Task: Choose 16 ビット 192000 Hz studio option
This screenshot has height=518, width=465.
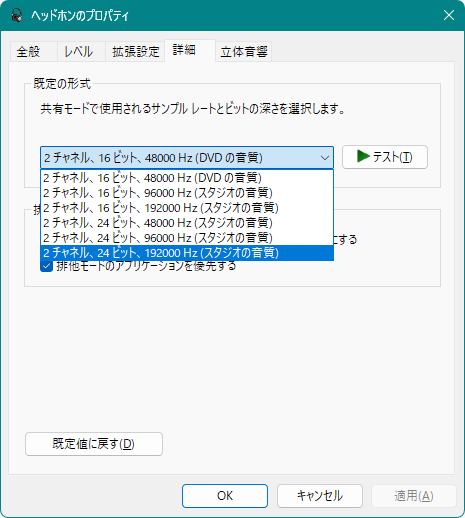Action: tap(187, 208)
